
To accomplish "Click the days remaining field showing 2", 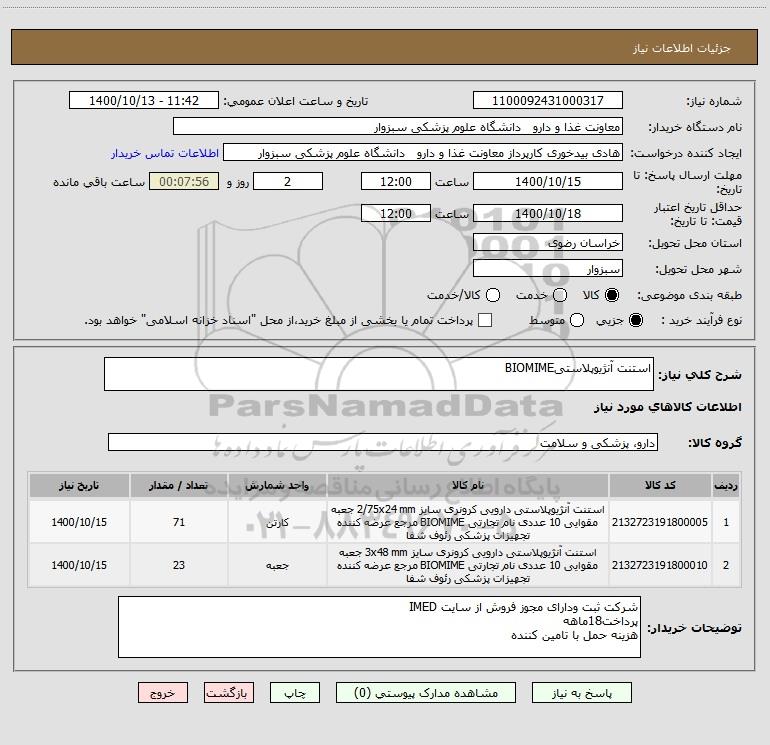I will (x=288, y=181).
